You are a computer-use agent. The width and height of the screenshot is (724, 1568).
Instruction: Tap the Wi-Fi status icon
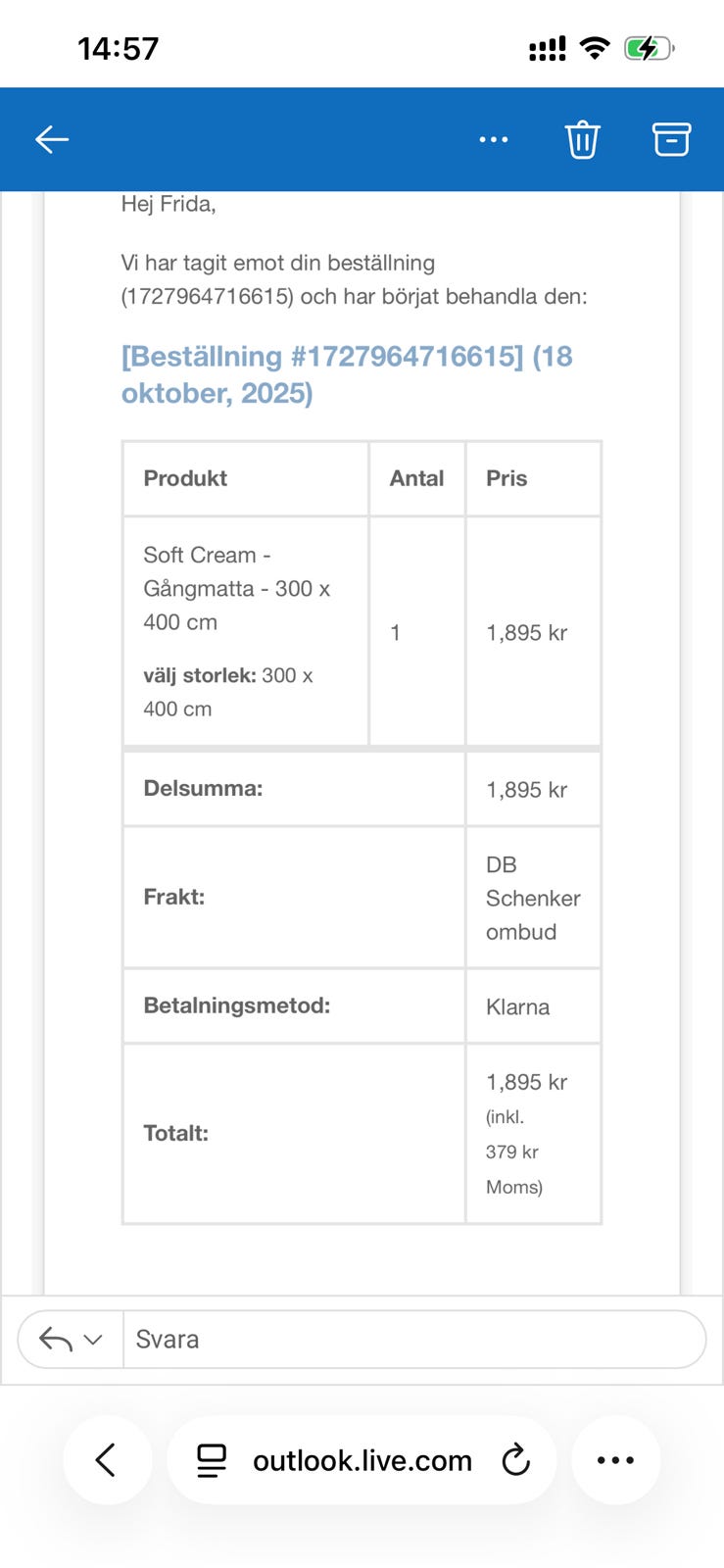[x=594, y=48]
